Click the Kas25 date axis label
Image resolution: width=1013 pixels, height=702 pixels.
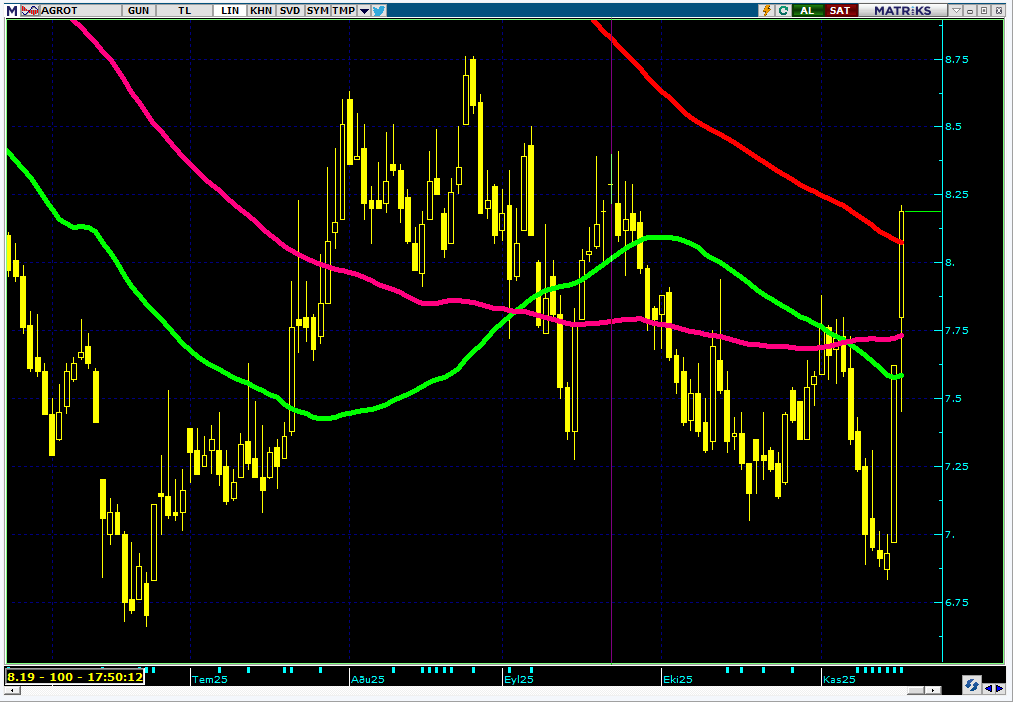[x=839, y=679]
